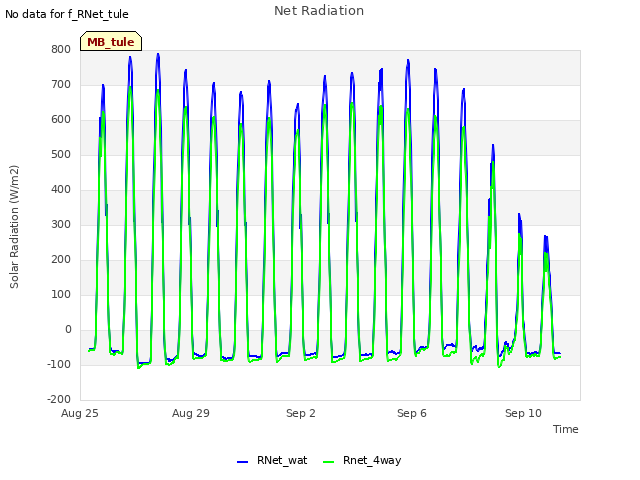
Task: Click the Sep 10 x-axis tick label
Action: (523, 413)
